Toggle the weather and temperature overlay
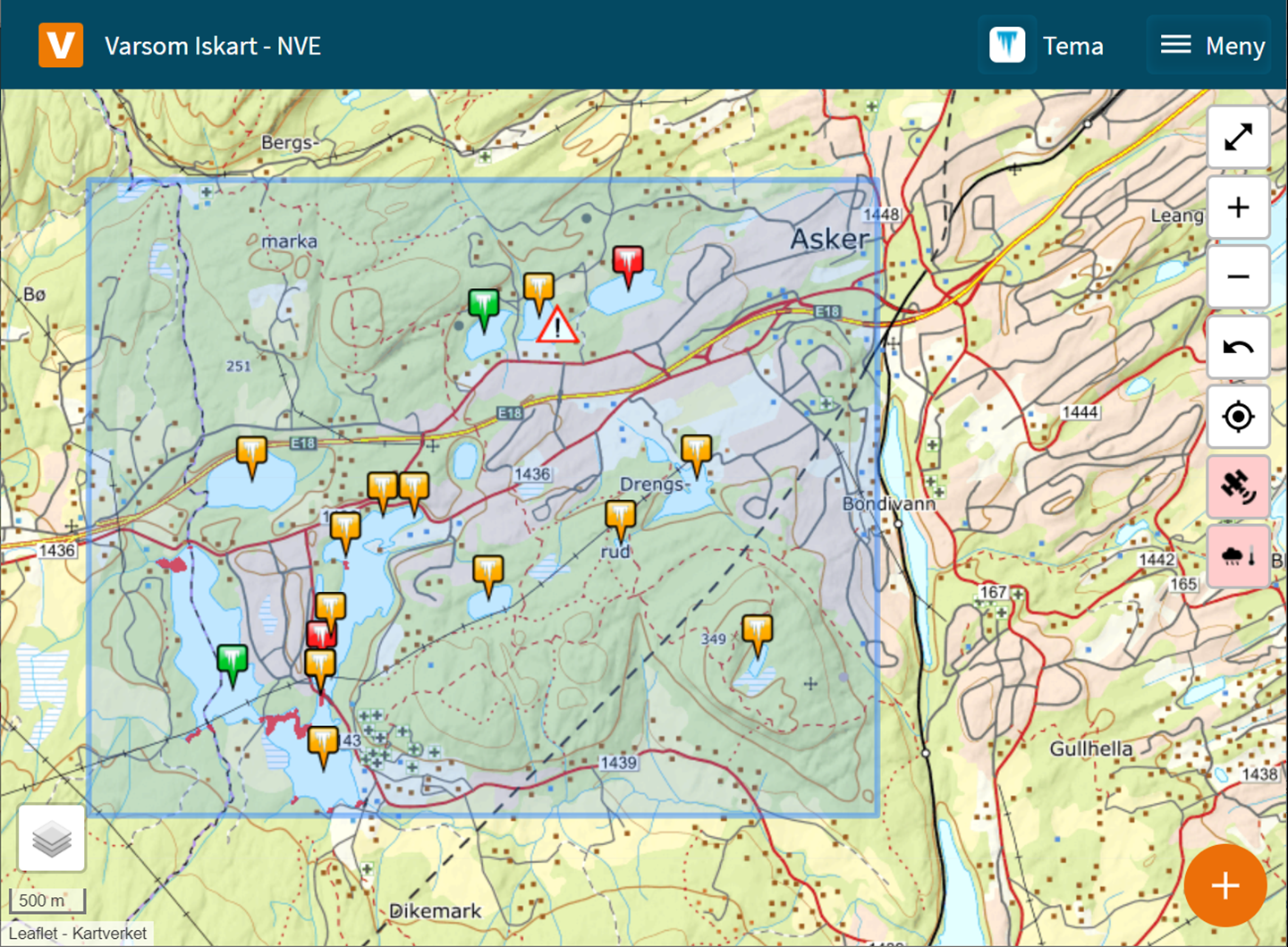 point(1238,556)
